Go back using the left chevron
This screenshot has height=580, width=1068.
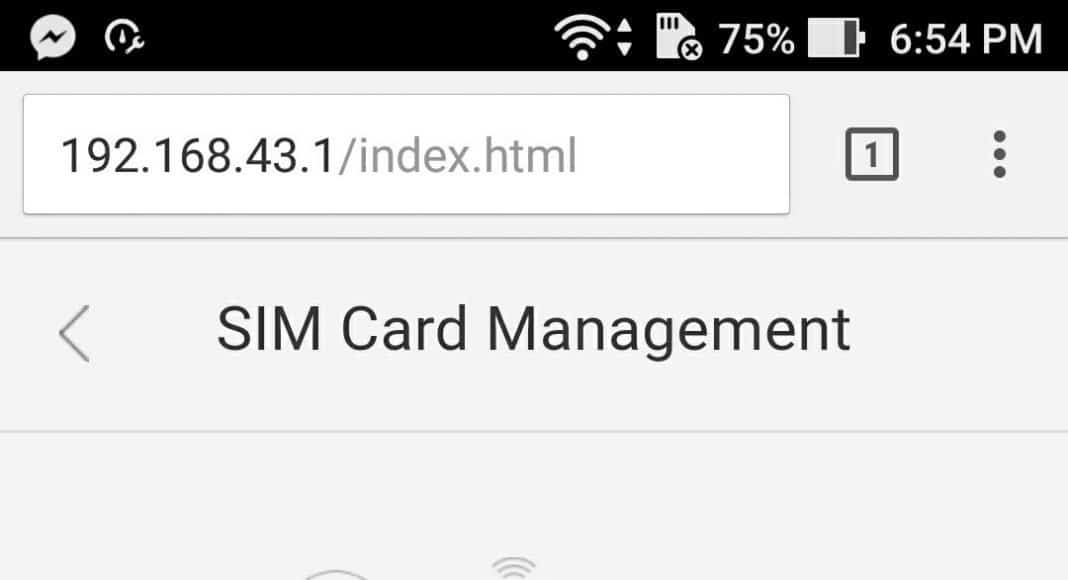(x=74, y=333)
